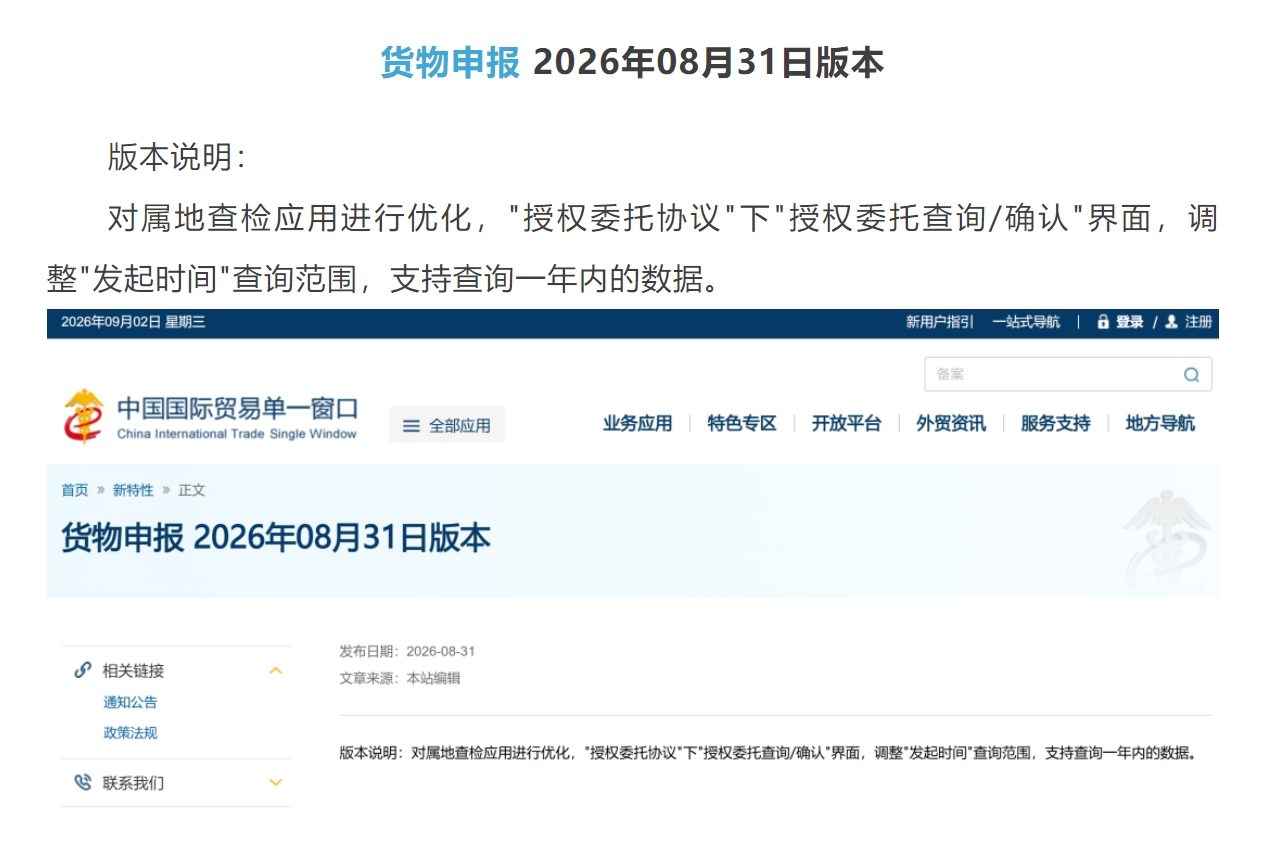Click the phone icon beside 联系我们

83,782
